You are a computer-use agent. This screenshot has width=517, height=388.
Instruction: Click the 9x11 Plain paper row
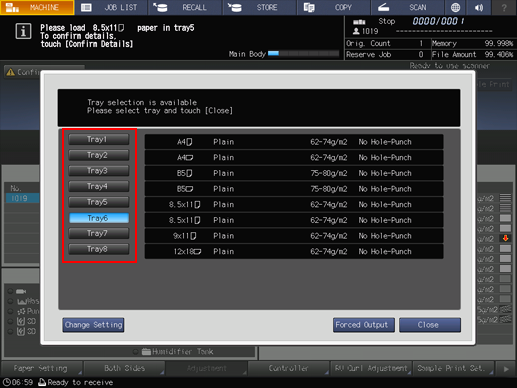click(294, 236)
